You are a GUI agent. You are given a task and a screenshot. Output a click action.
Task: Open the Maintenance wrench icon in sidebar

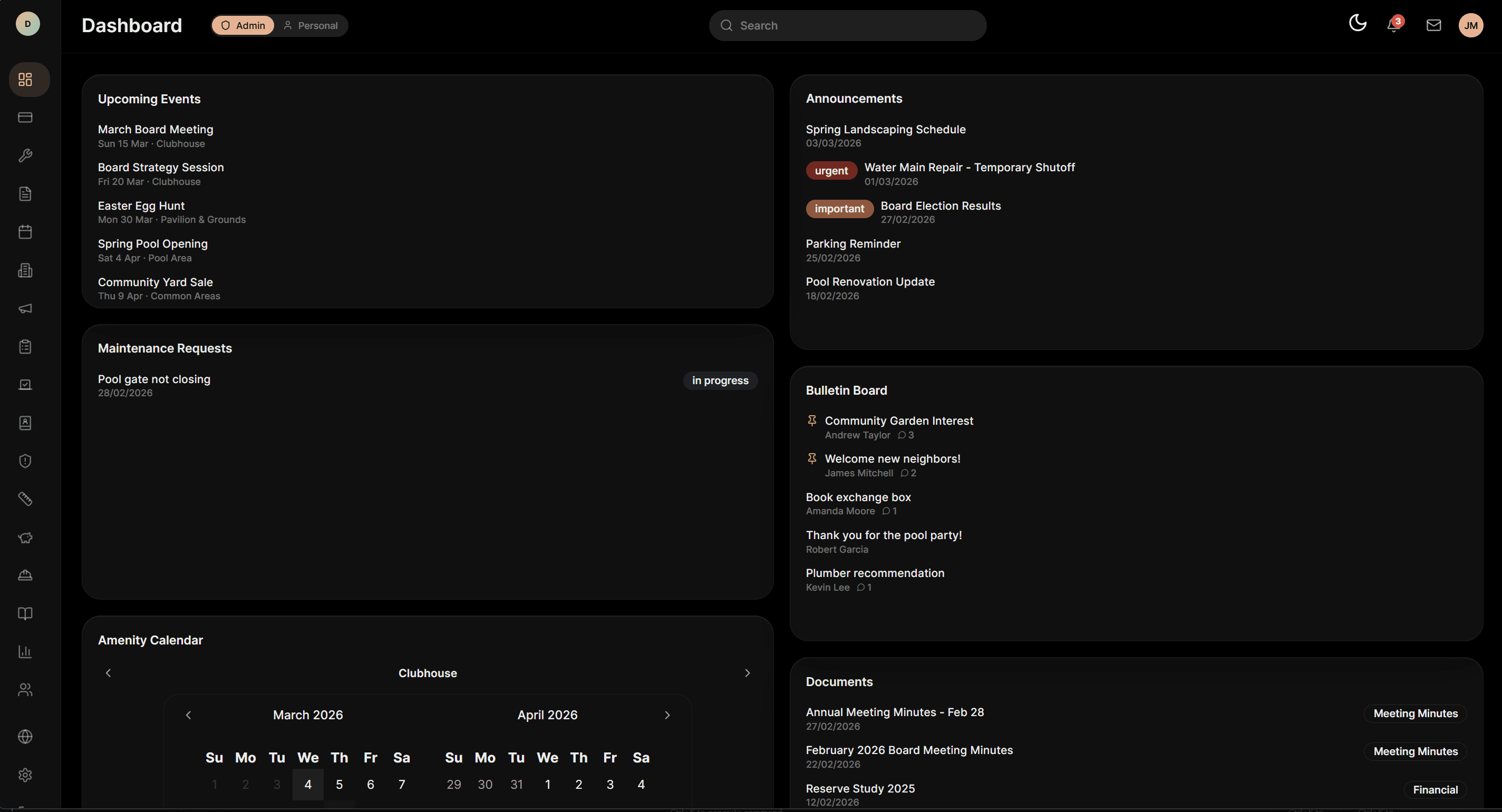26,155
